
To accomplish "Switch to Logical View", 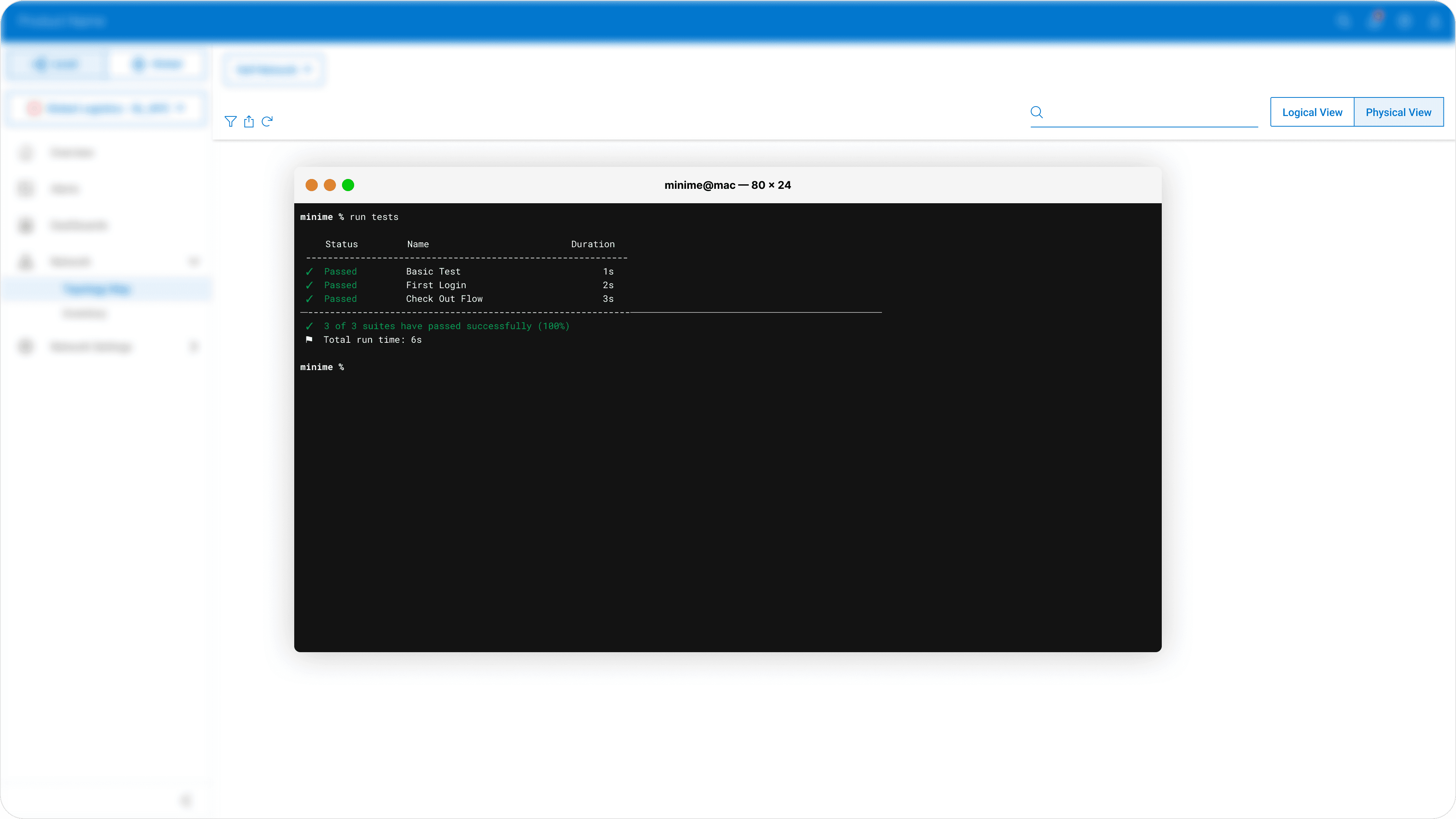I will point(1312,112).
